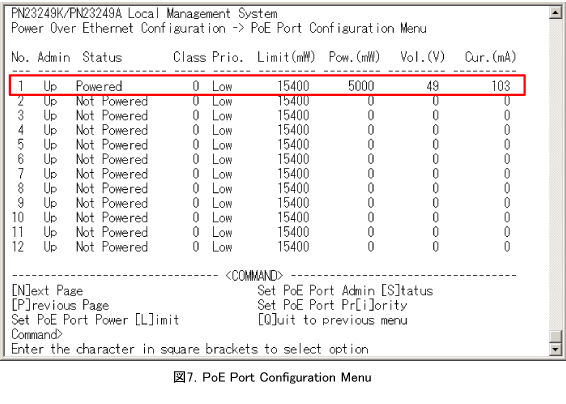This screenshot has width=566, height=404.
Task: Click 'Not Powered' status in row 2
Action: click(112, 101)
